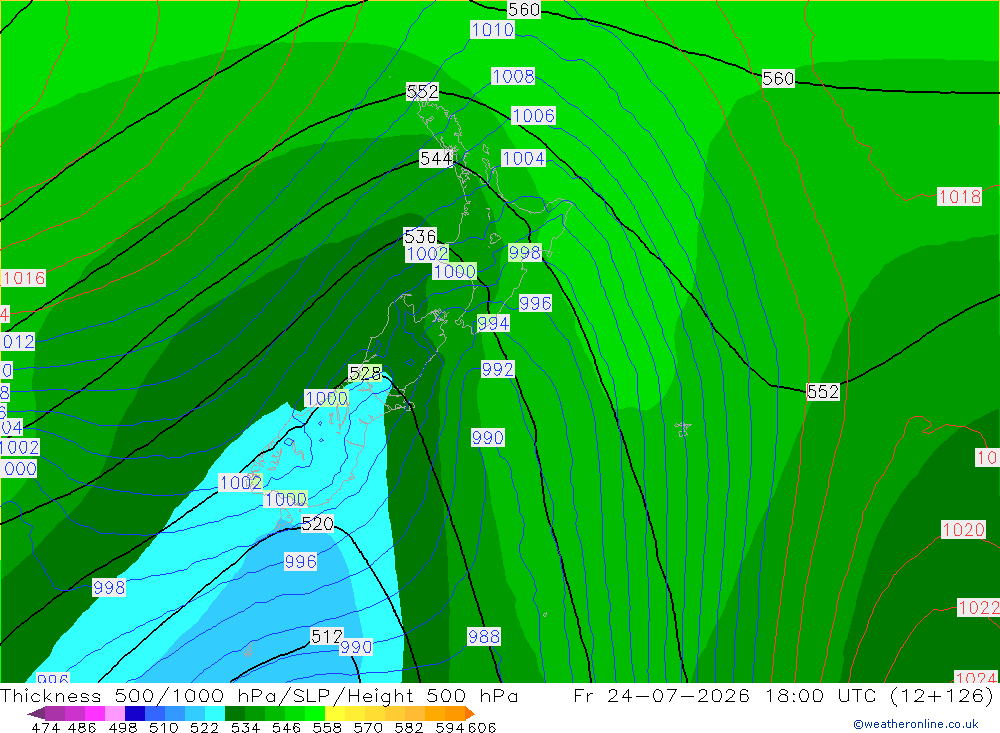Click the 1008 isobar label
The height and width of the screenshot is (733, 1000).
pos(513,77)
